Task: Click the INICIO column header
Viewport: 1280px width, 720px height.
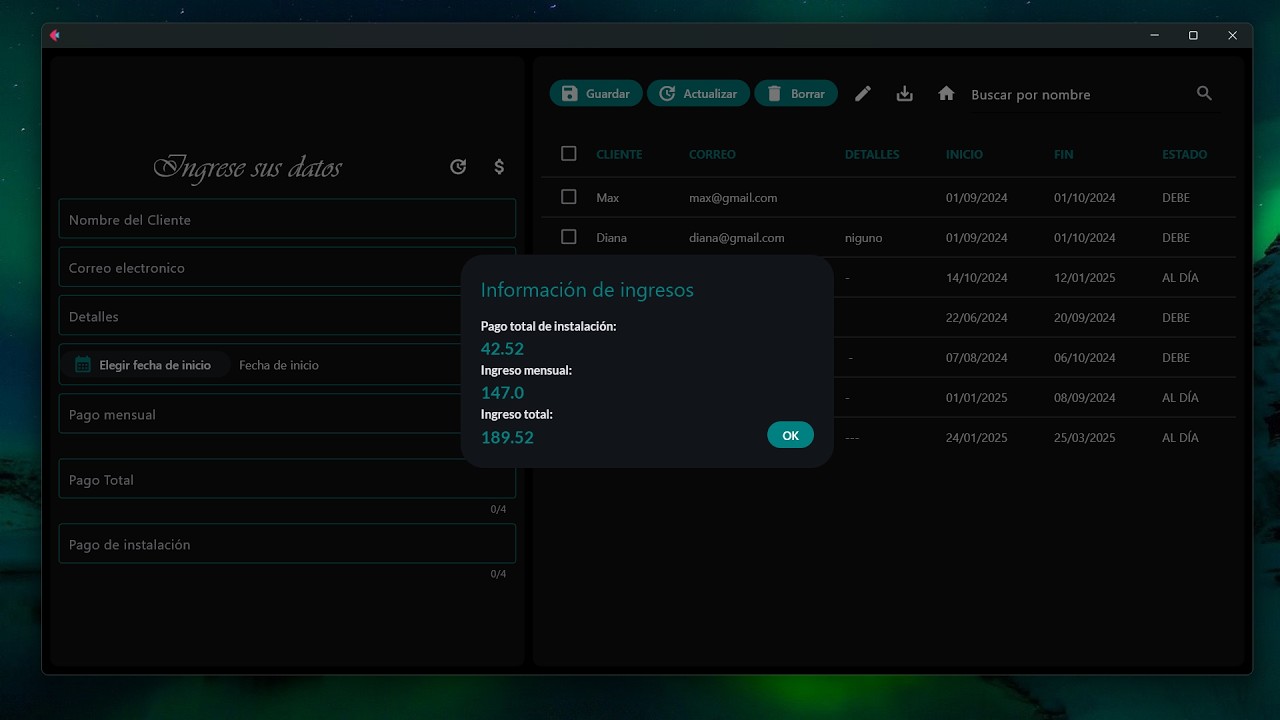Action: pyautogui.click(x=964, y=154)
